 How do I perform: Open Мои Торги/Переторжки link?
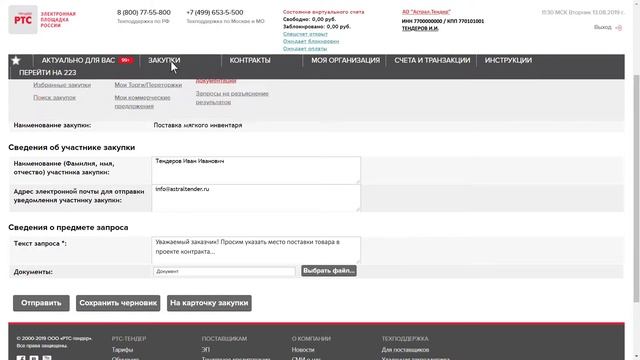[148, 85]
